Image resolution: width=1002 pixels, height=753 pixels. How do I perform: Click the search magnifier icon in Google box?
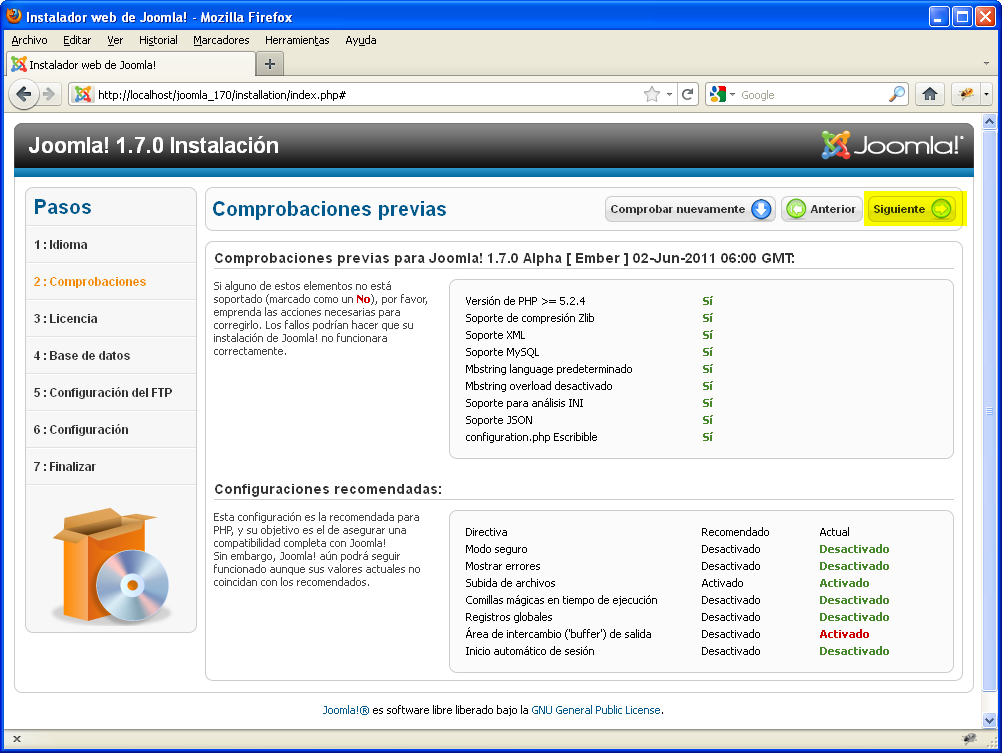click(897, 95)
